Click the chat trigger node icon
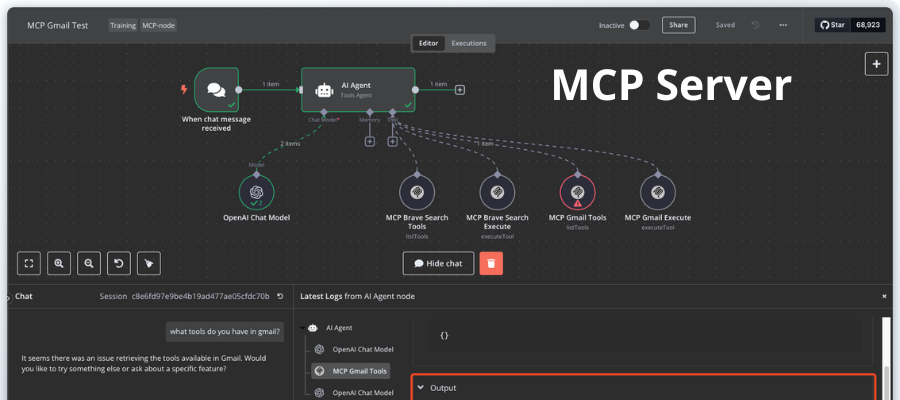Viewport: 900px width, 400px height. (x=216, y=90)
